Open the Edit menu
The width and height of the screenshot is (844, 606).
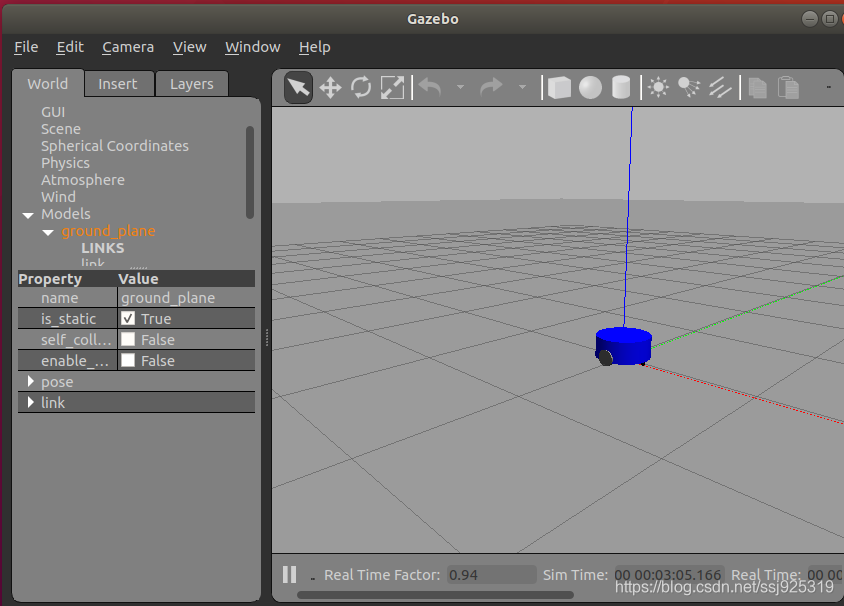click(70, 47)
